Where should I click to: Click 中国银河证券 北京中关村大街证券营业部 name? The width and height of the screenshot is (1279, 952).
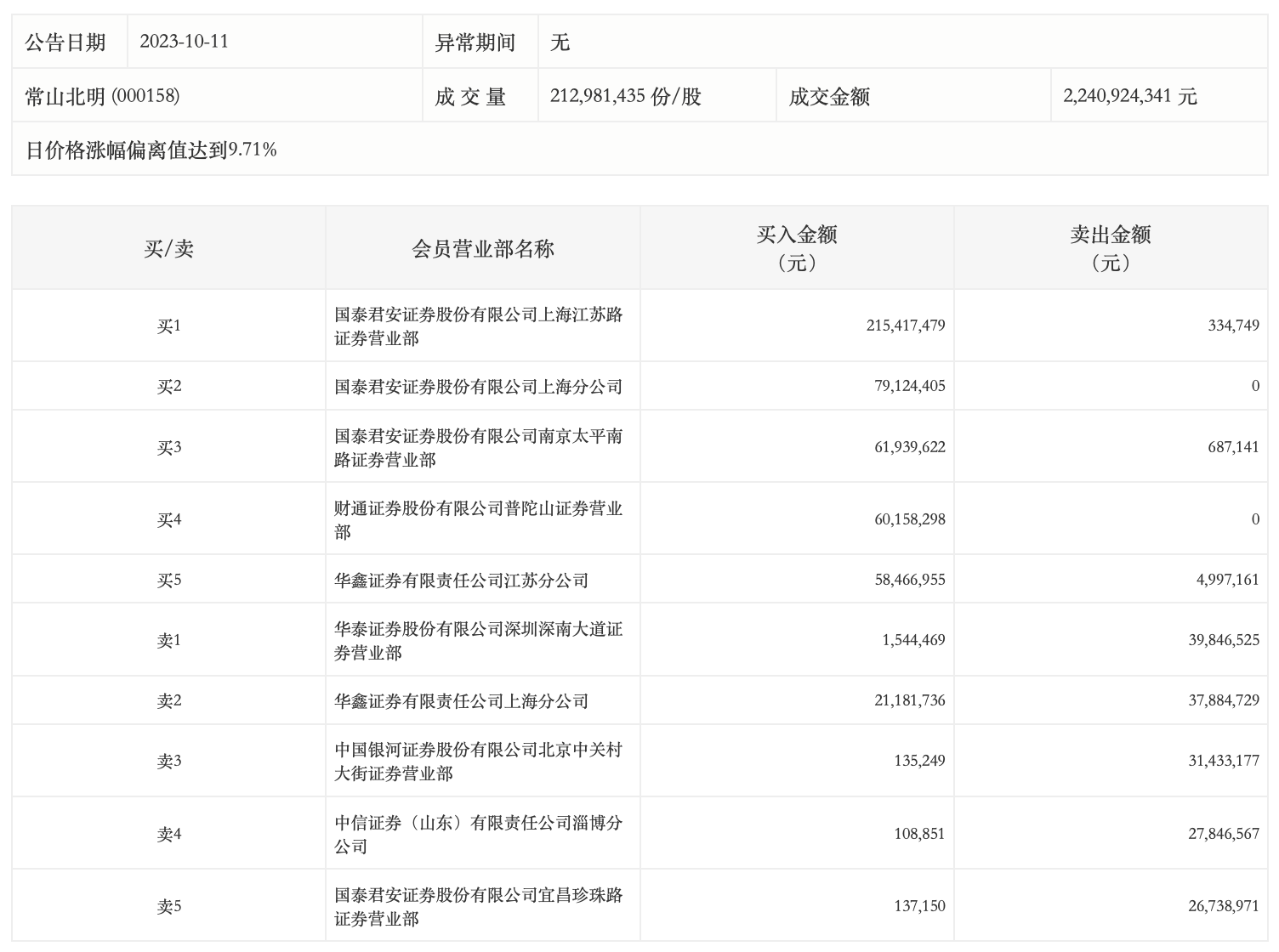479,762
